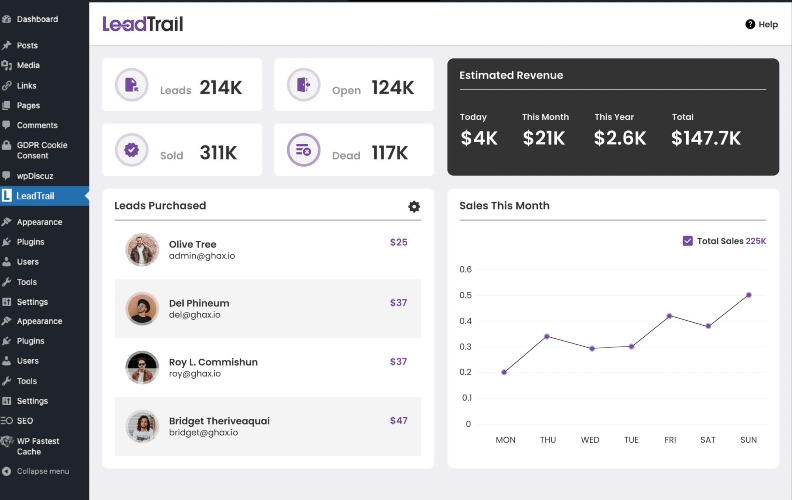
Task: Click the 311K Sold count
Action: (218, 153)
